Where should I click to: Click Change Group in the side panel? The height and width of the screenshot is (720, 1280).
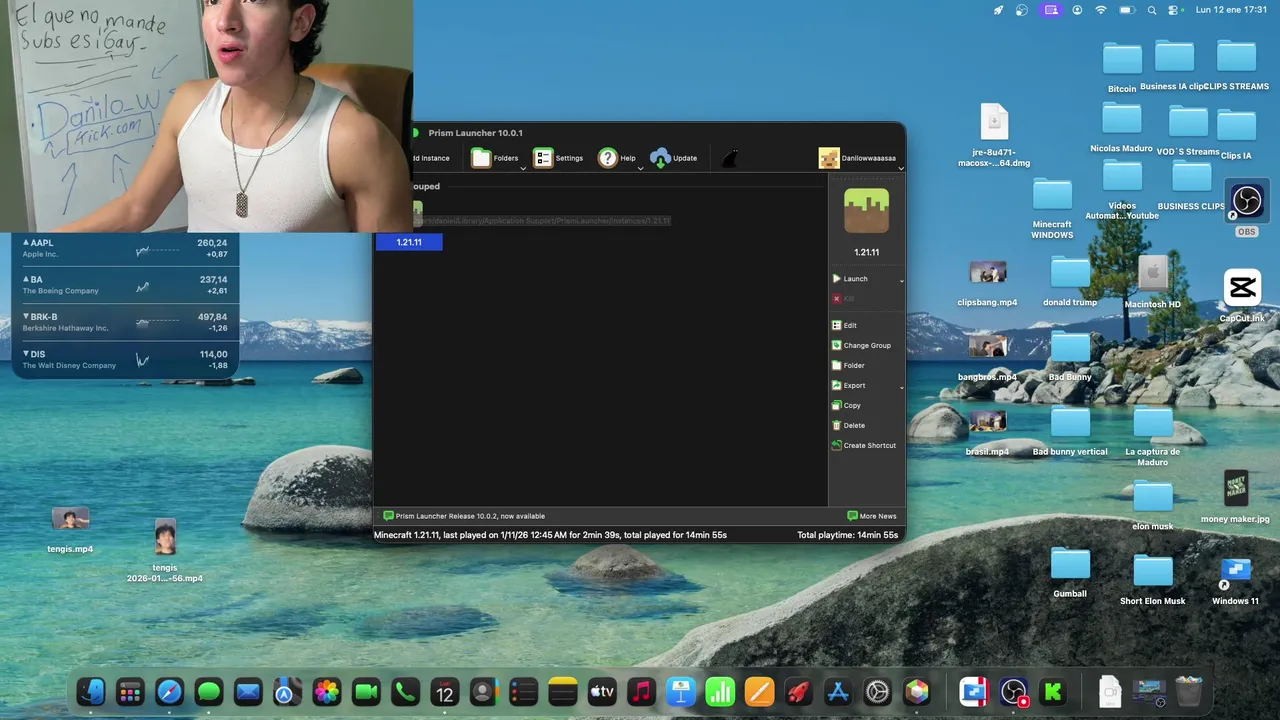coord(861,345)
